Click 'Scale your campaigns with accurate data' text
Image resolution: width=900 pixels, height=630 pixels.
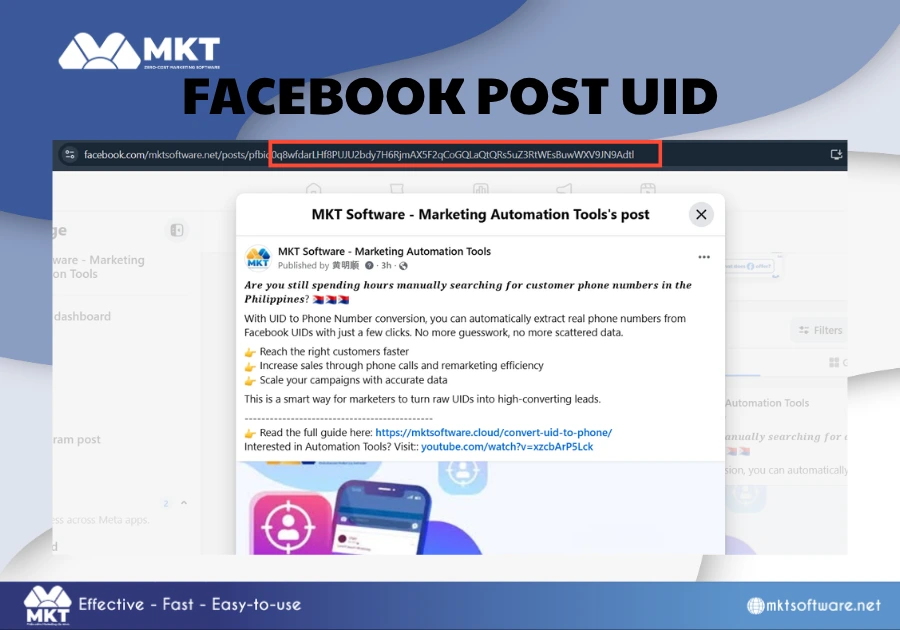pos(353,380)
